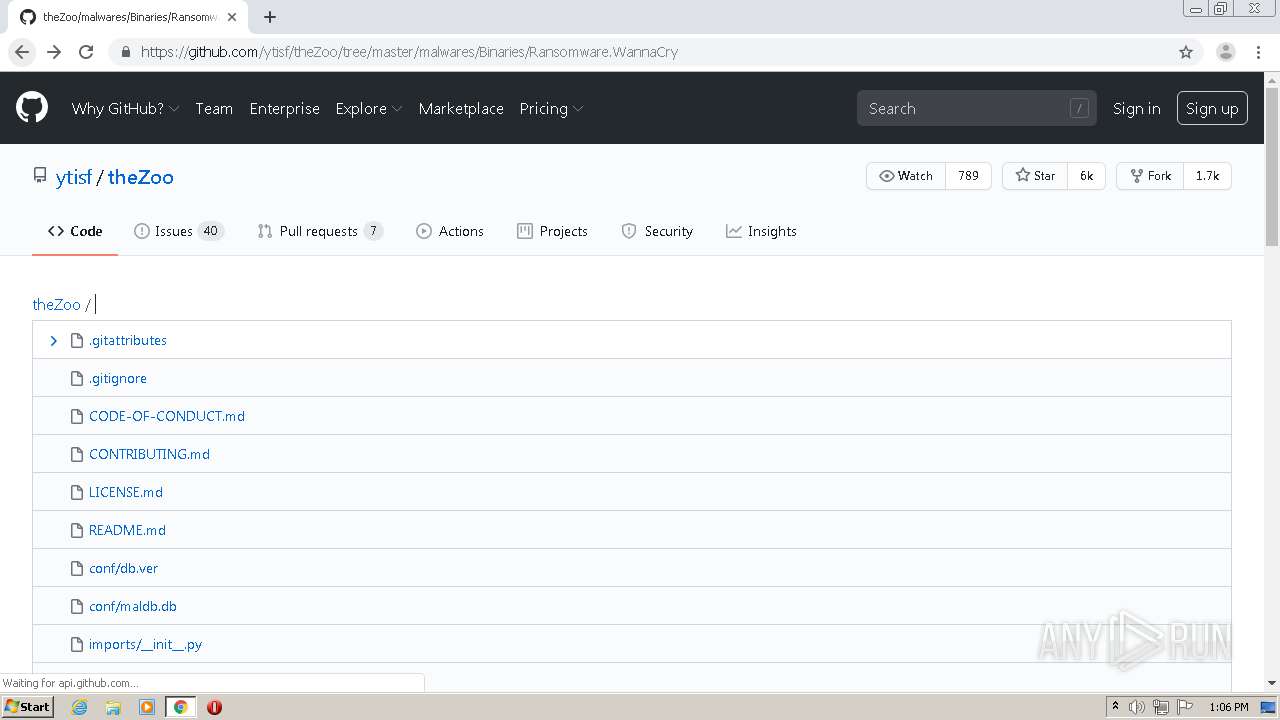The width and height of the screenshot is (1280, 720).
Task: Show hidden system tray icons
Action: pyautogui.click(x=1115, y=707)
